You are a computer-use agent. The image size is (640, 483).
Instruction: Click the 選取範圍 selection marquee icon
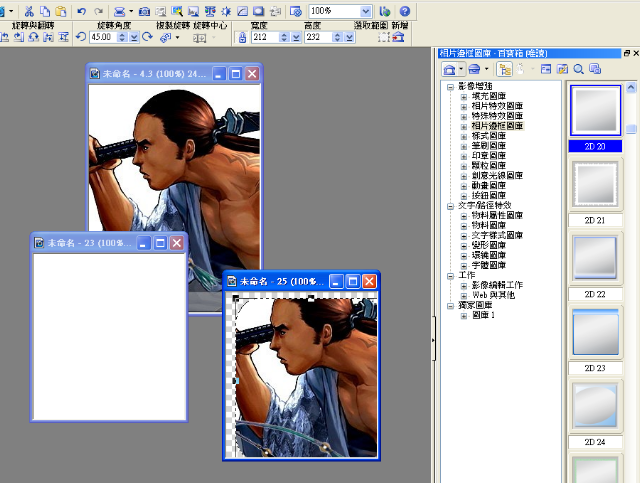click(x=384, y=37)
